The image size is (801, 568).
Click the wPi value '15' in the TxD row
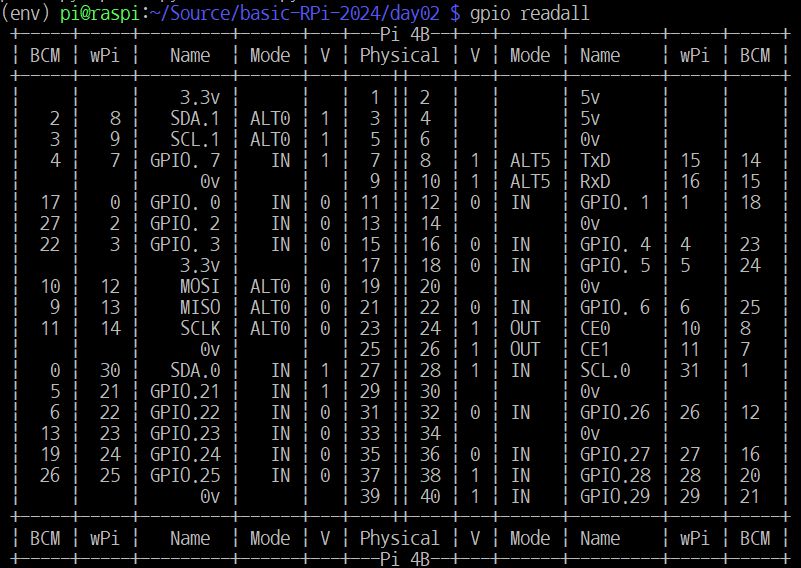690,160
